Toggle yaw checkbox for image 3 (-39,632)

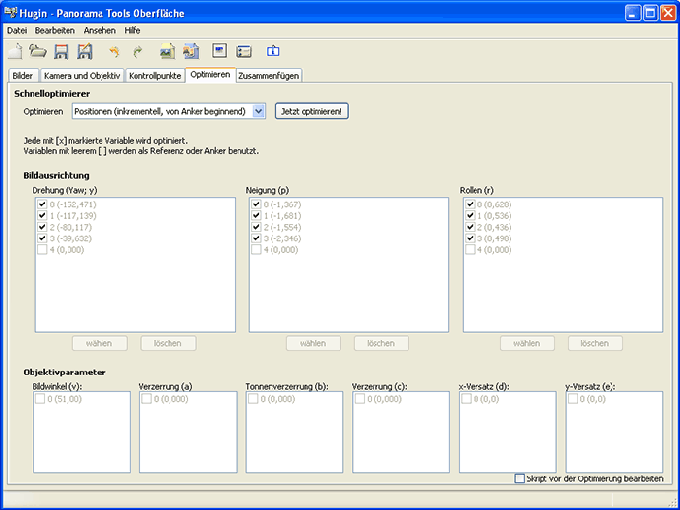(x=42, y=238)
